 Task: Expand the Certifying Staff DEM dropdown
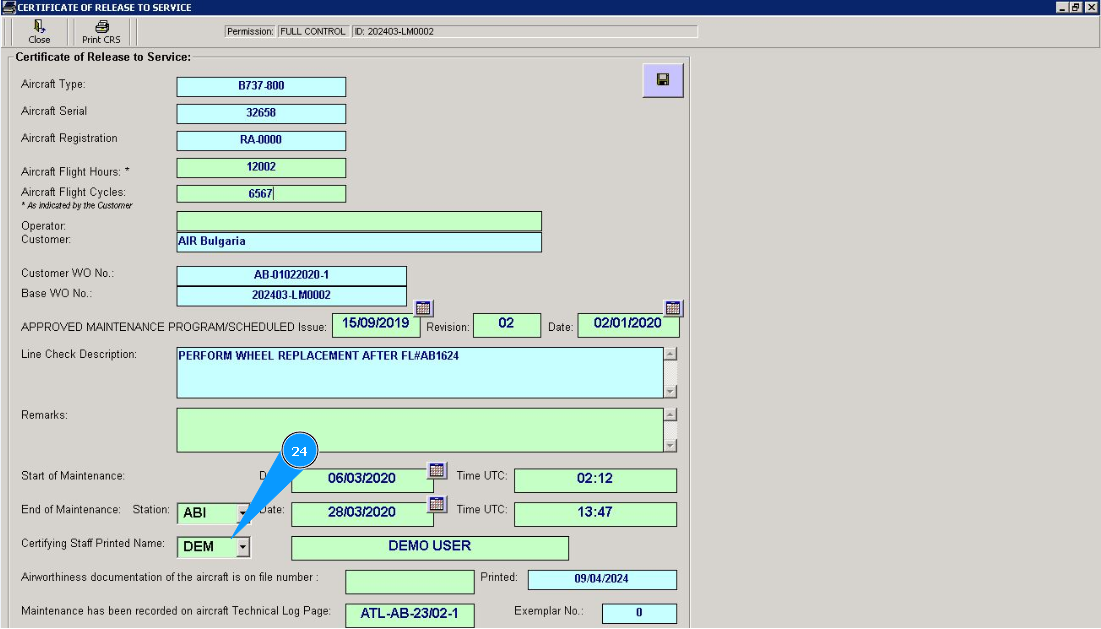pyautogui.click(x=242, y=547)
